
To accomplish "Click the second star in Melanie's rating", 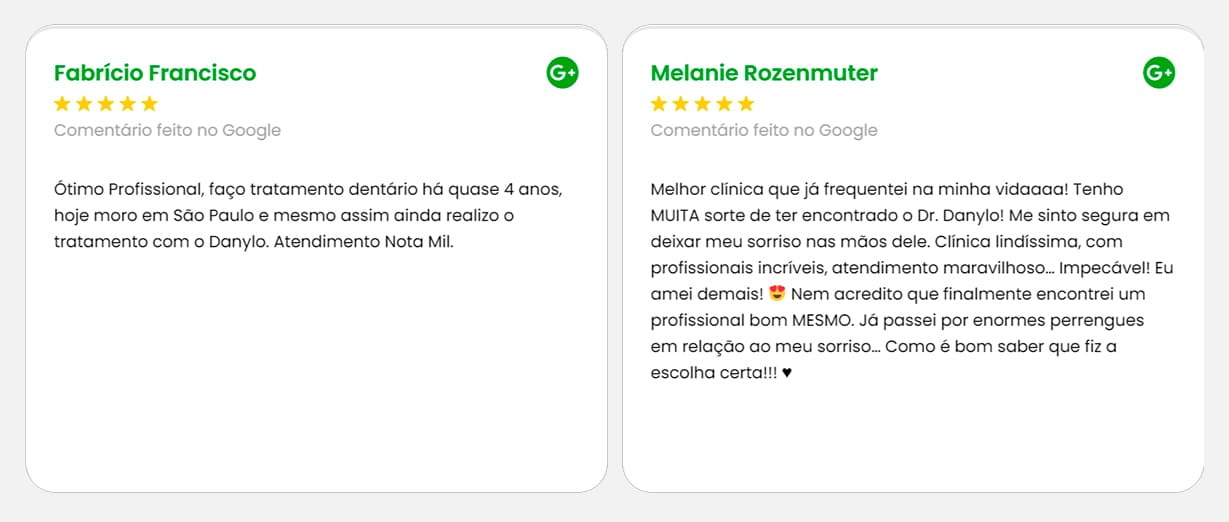I will pyautogui.click(x=681, y=104).
